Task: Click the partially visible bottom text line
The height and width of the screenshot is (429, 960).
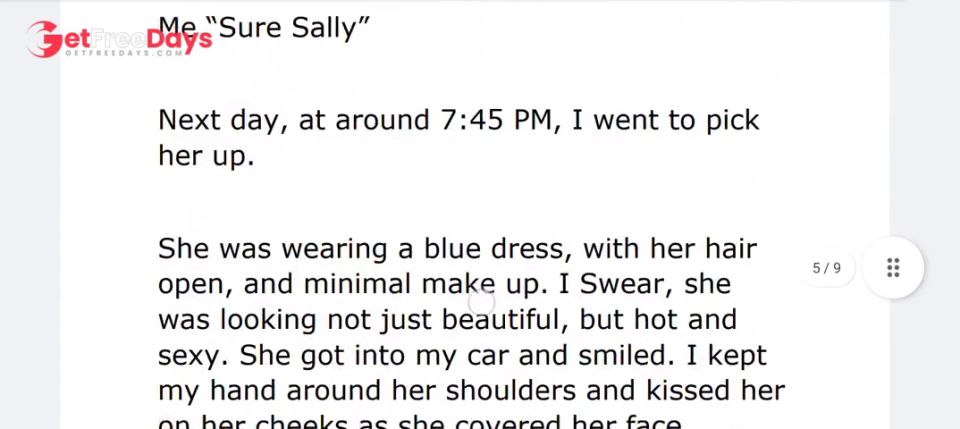Action: coord(420,422)
